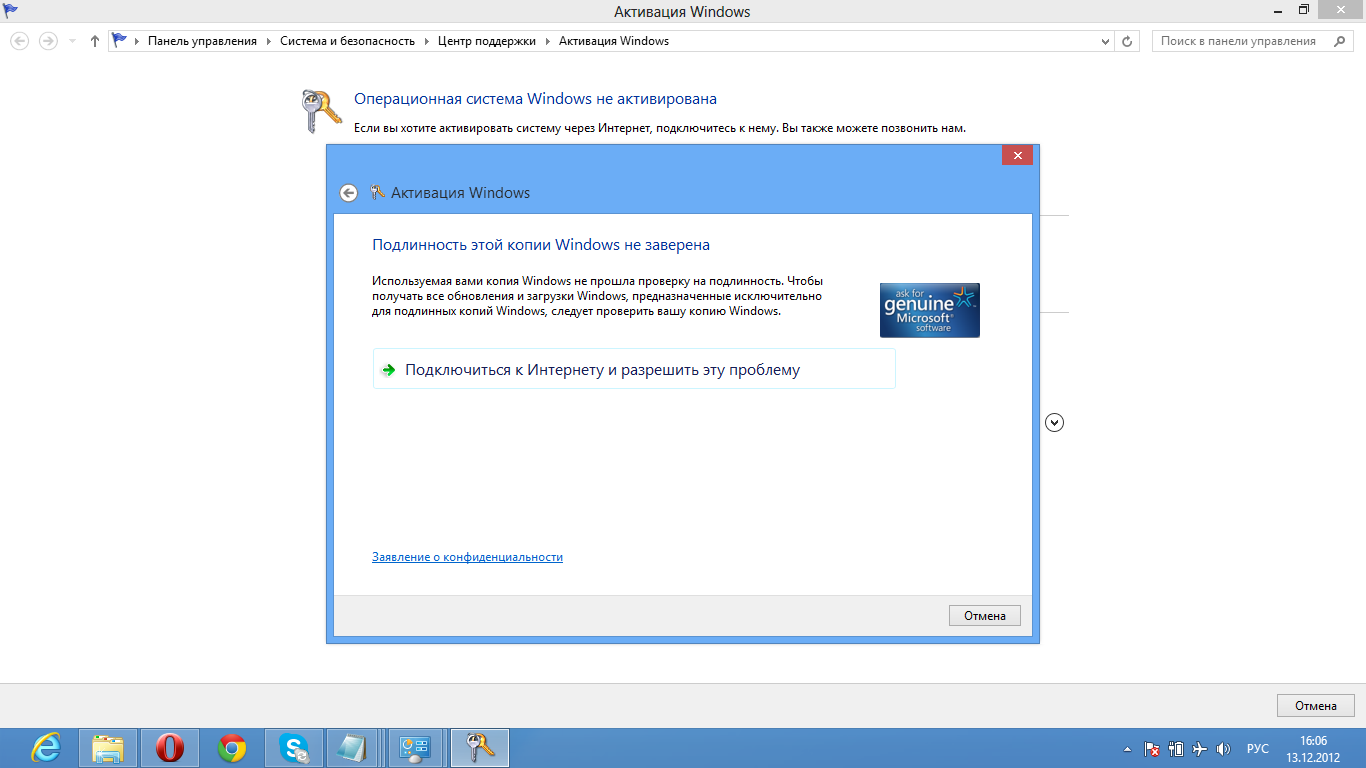Go up one level with the up arrow
The height and width of the screenshot is (768, 1366).
point(95,41)
